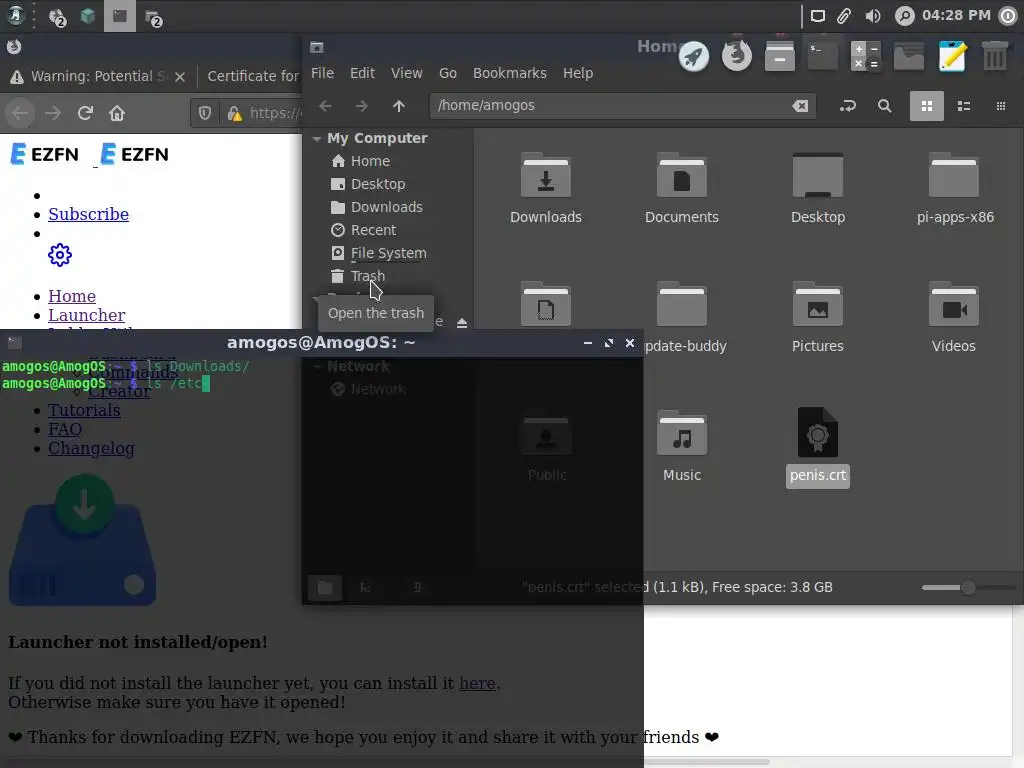Launch the calculator dock icon
1024x768 pixels.
(x=866, y=56)
